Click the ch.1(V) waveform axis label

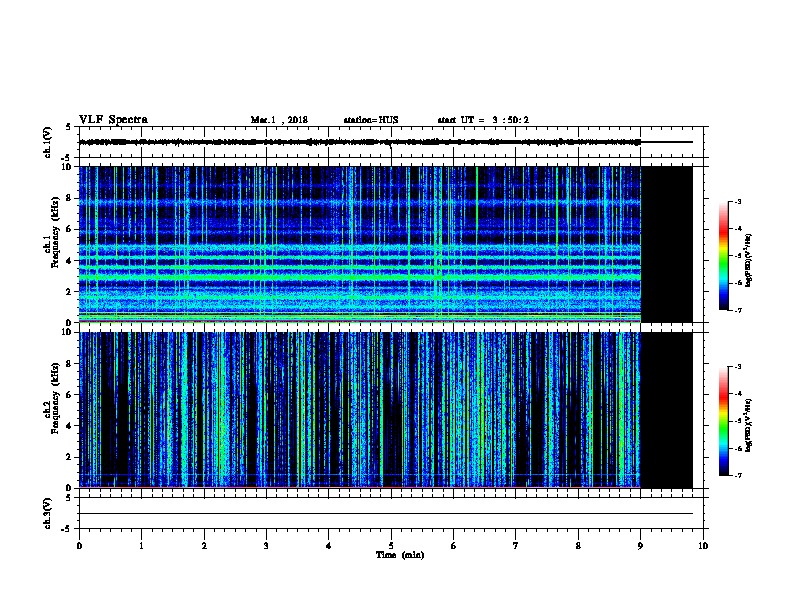[x=47, y=142]
